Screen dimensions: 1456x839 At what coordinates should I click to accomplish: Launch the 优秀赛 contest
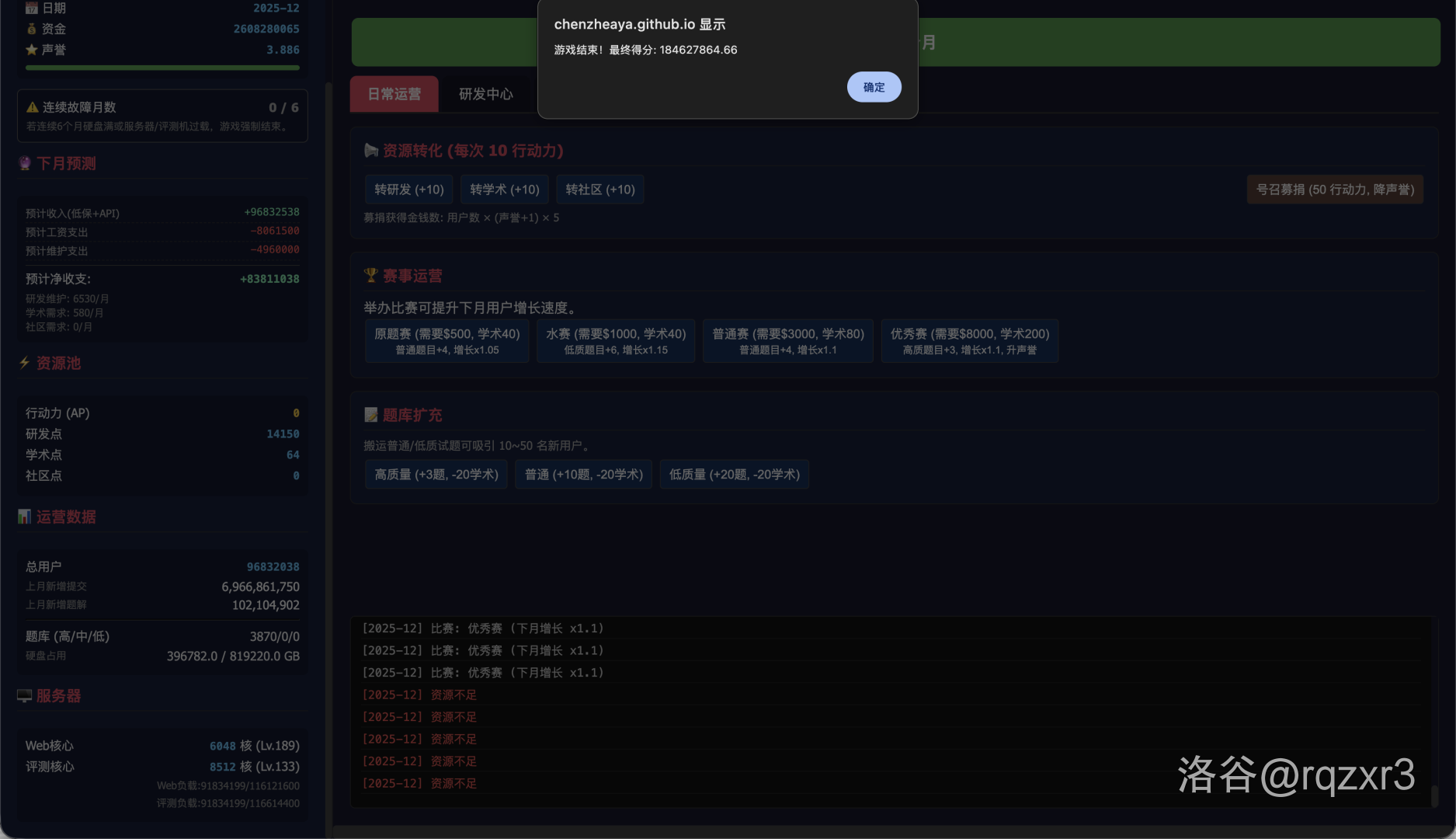(x=969, y=340)
